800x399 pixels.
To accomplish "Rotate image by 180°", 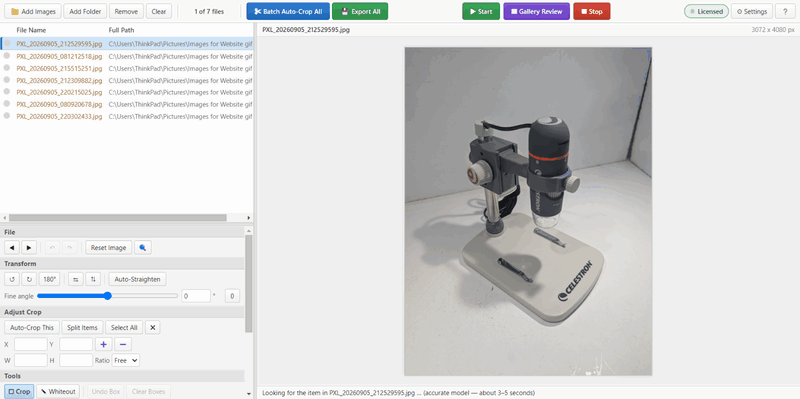I will 49,279.
